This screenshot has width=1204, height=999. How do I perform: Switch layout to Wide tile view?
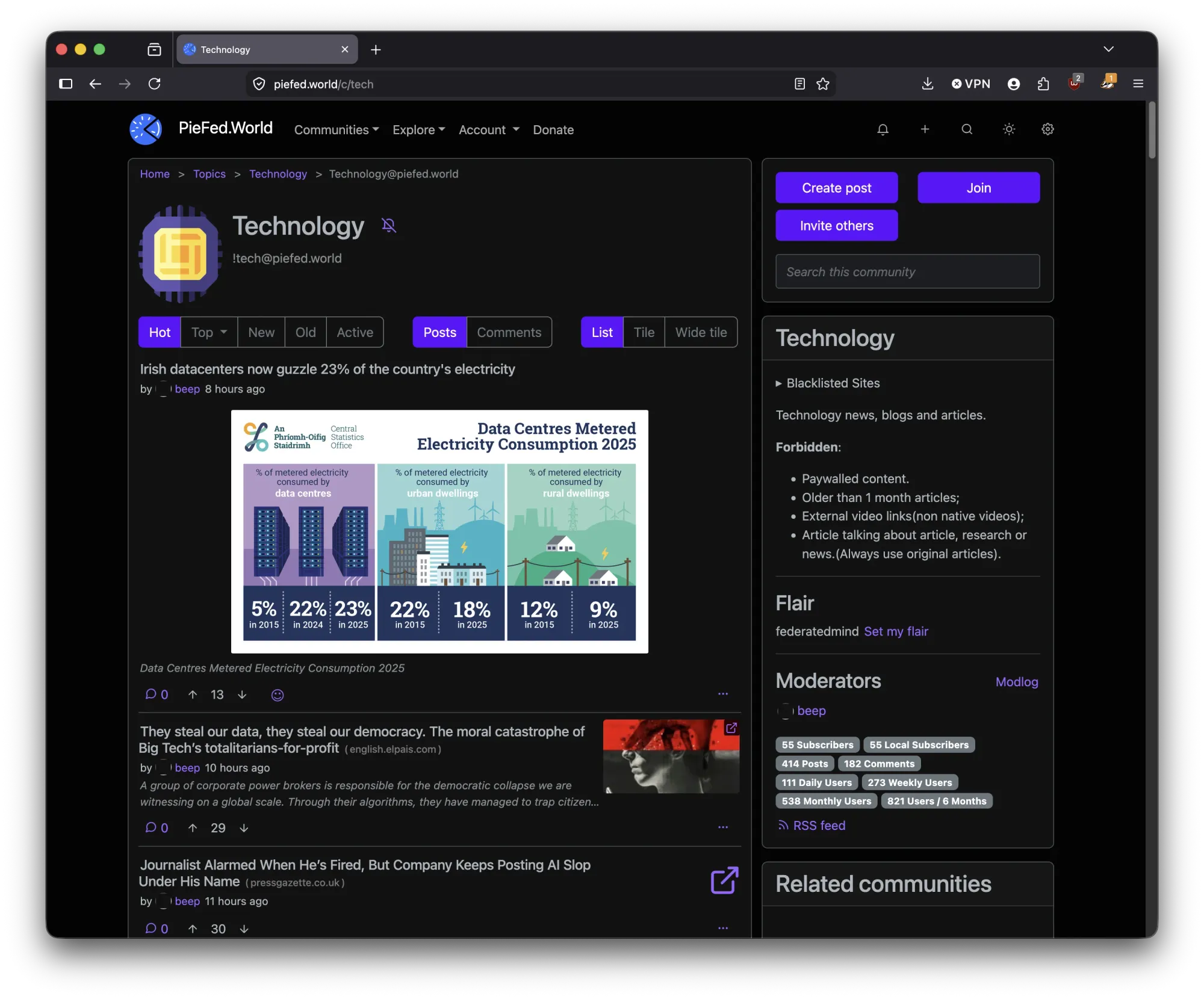coord(701,332)
